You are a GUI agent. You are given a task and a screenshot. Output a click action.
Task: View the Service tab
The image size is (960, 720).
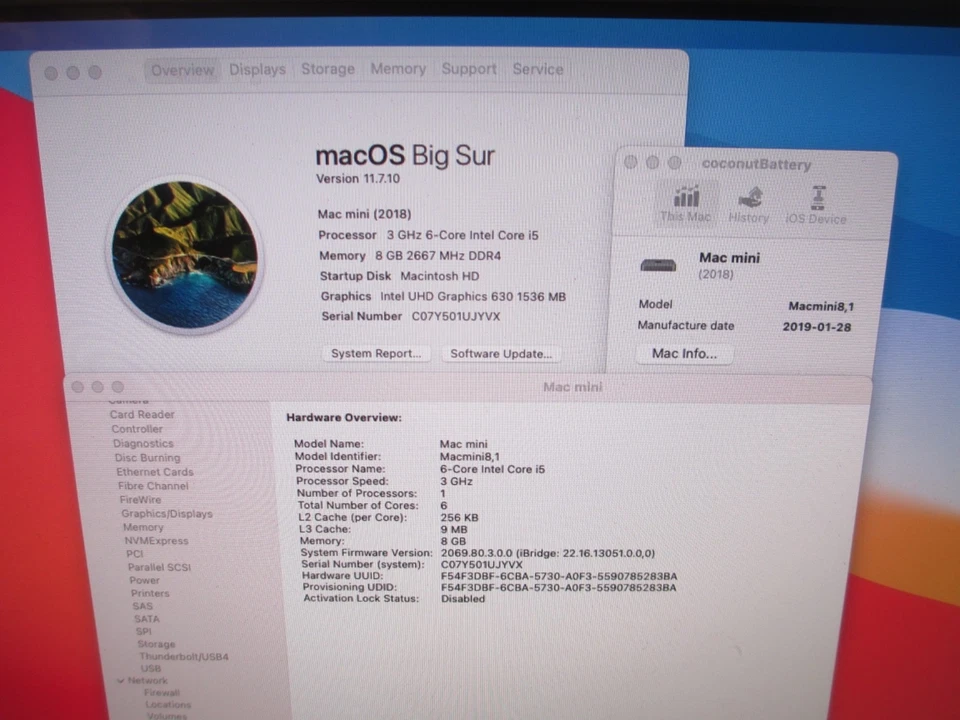click(x=537, y=69)
